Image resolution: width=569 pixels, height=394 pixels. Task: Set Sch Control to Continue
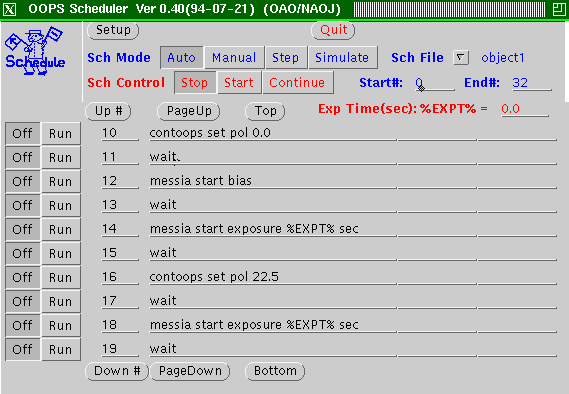click(x=297, y=82)
